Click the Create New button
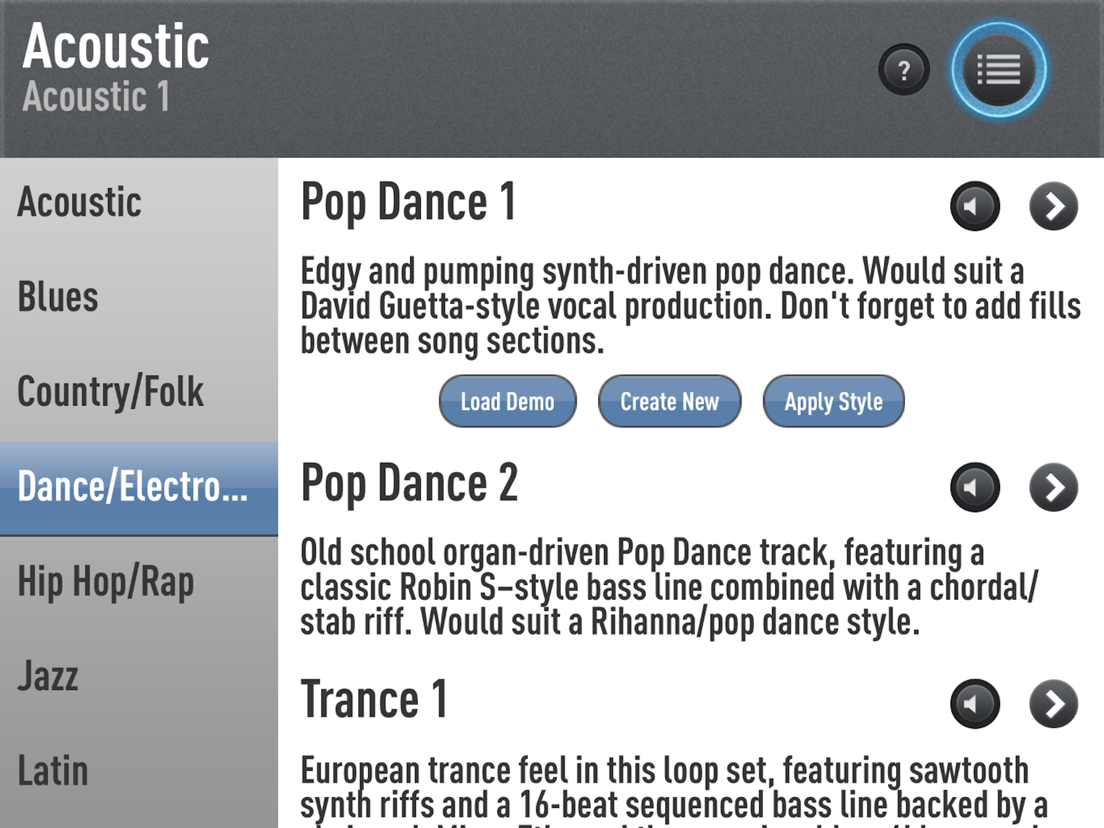Screen dimensions: 1104x828 coord(670,401)
